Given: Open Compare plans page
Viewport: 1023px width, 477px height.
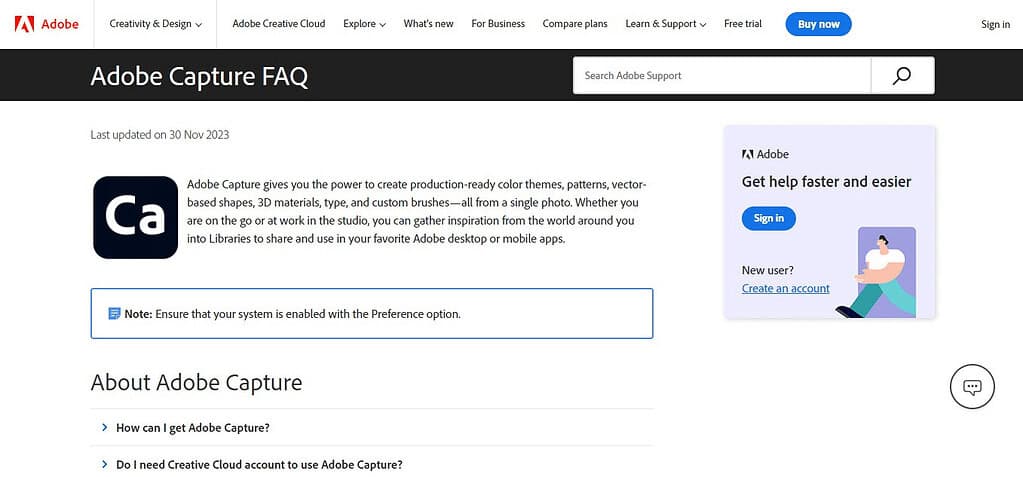Looking at the screenshot, I should (575, 24).
